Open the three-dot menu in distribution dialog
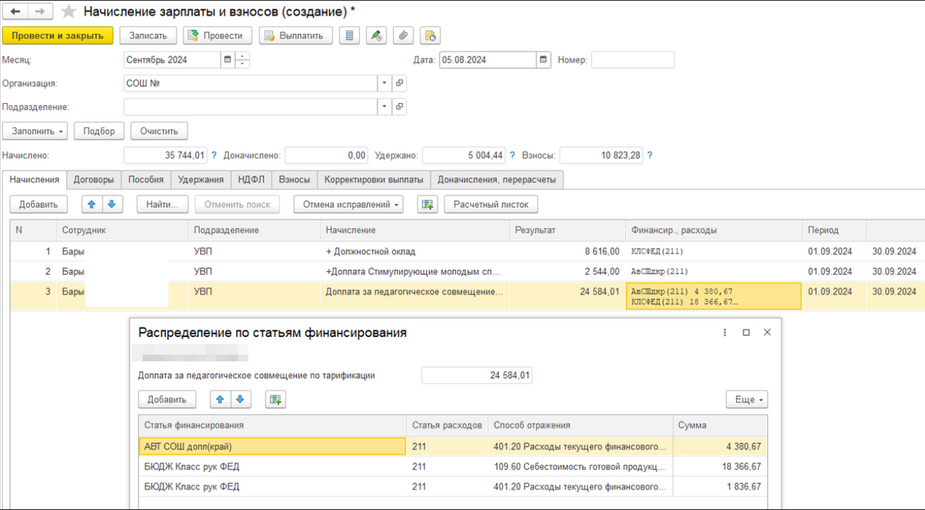 [725, 332]
